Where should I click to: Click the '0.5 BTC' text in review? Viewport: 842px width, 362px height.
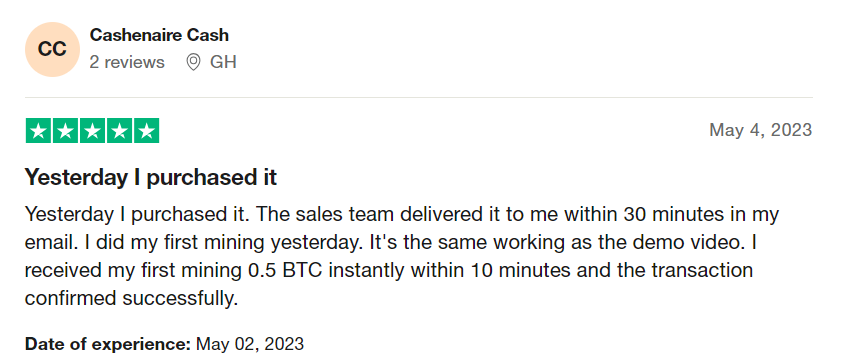coord(285,270)
